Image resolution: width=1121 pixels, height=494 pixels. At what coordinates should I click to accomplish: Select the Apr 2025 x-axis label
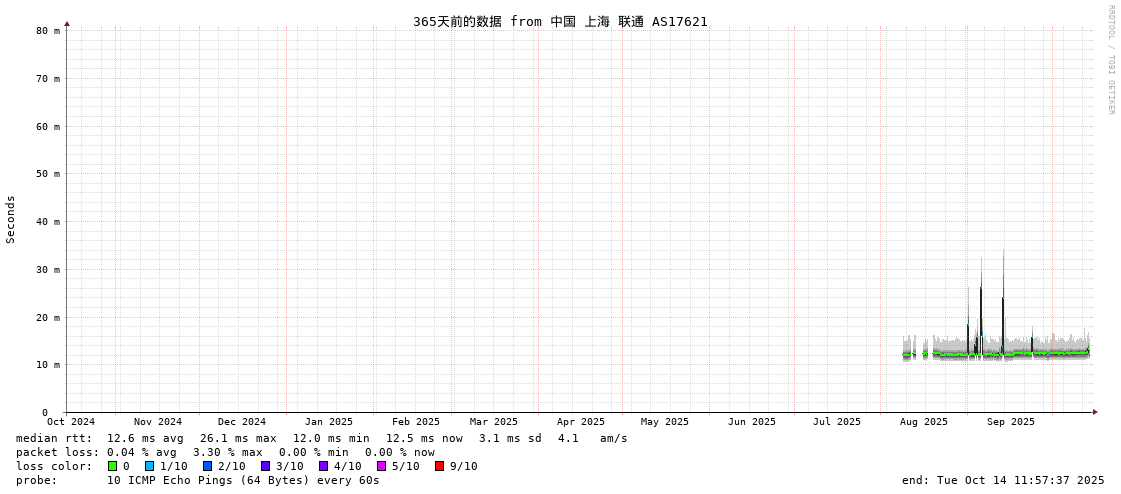pos(580,422)
